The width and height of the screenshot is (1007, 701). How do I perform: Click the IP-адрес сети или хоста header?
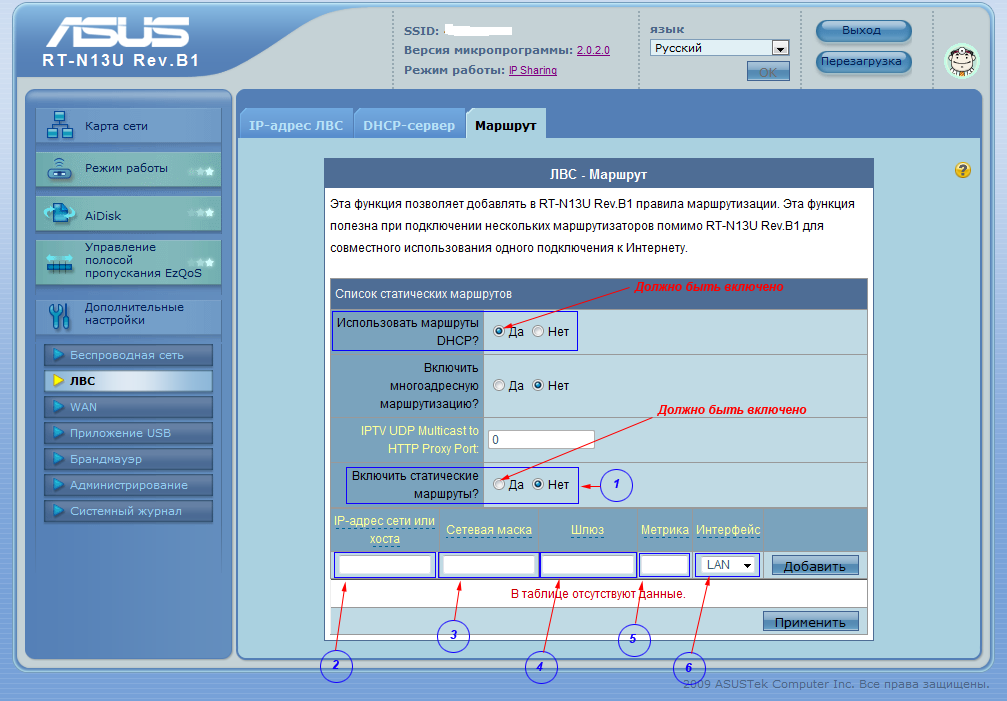coord(385,530)
